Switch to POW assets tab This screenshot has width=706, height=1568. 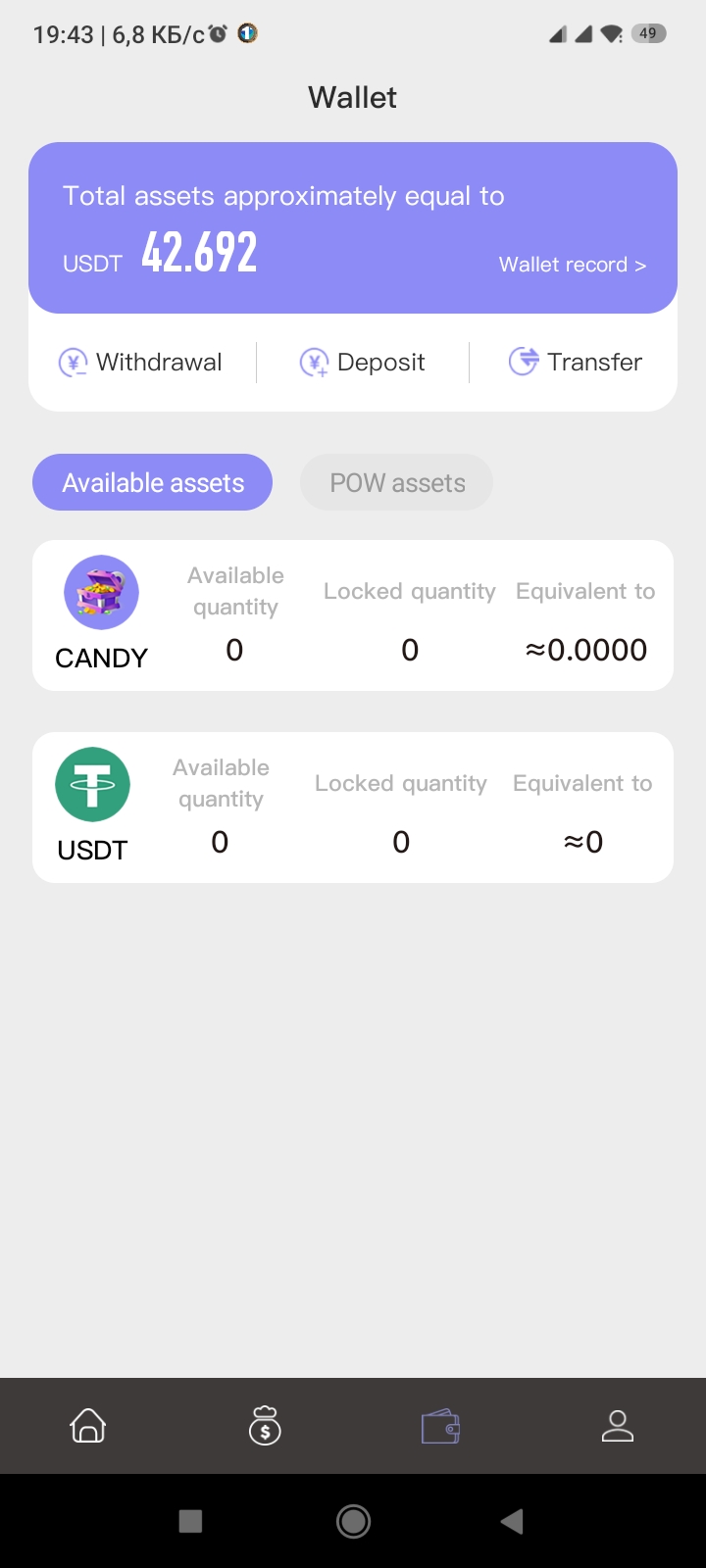(x=397, y=482)
